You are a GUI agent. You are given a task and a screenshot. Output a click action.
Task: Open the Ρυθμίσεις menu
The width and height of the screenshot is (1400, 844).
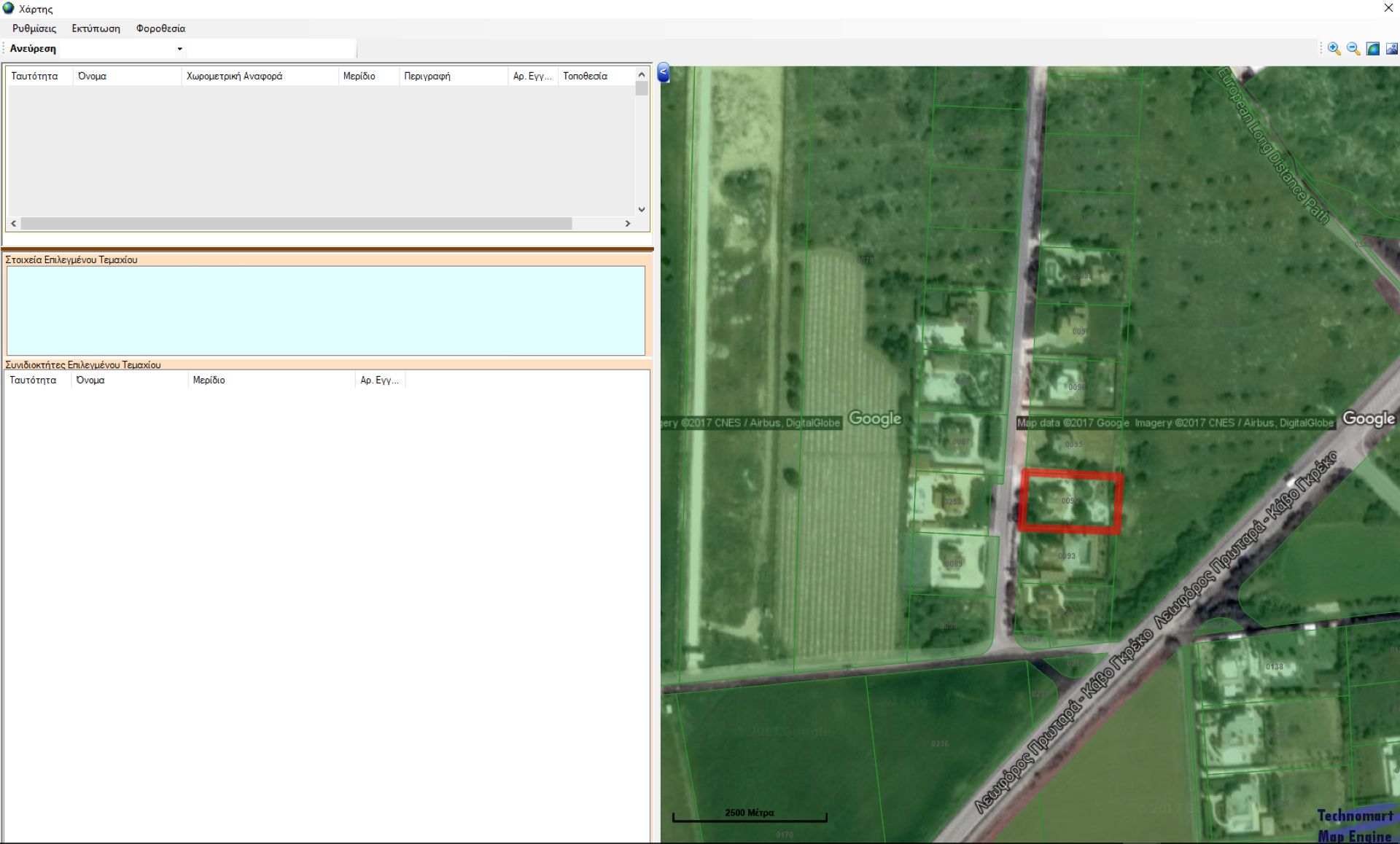coord(34,28)
